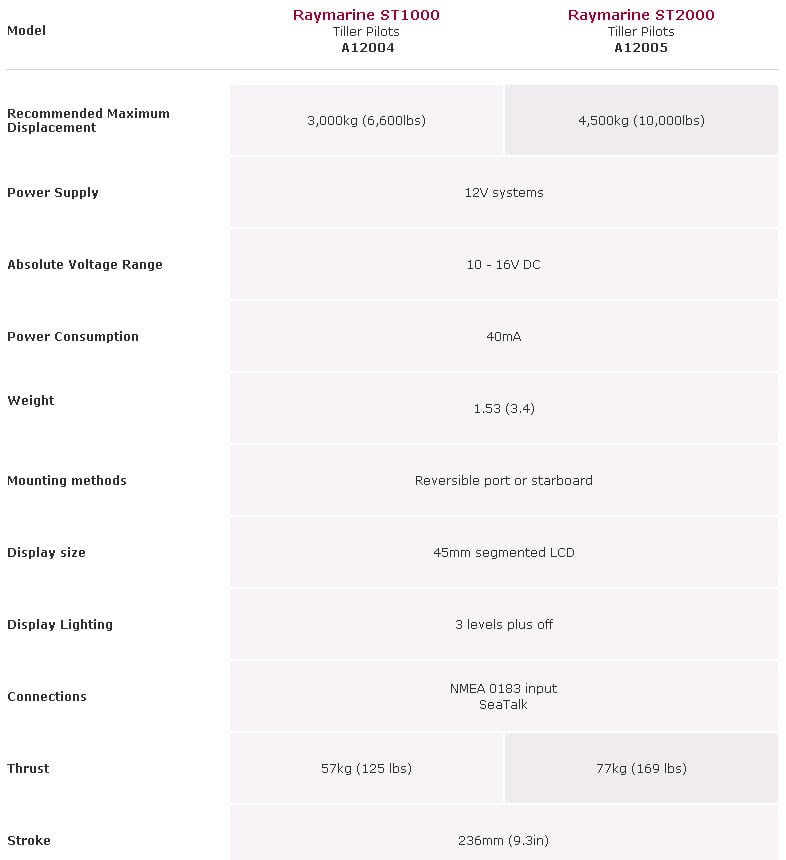This screenshot has height=860, width=786.
Task: Click the Weight row label
Action: (31, 401)
